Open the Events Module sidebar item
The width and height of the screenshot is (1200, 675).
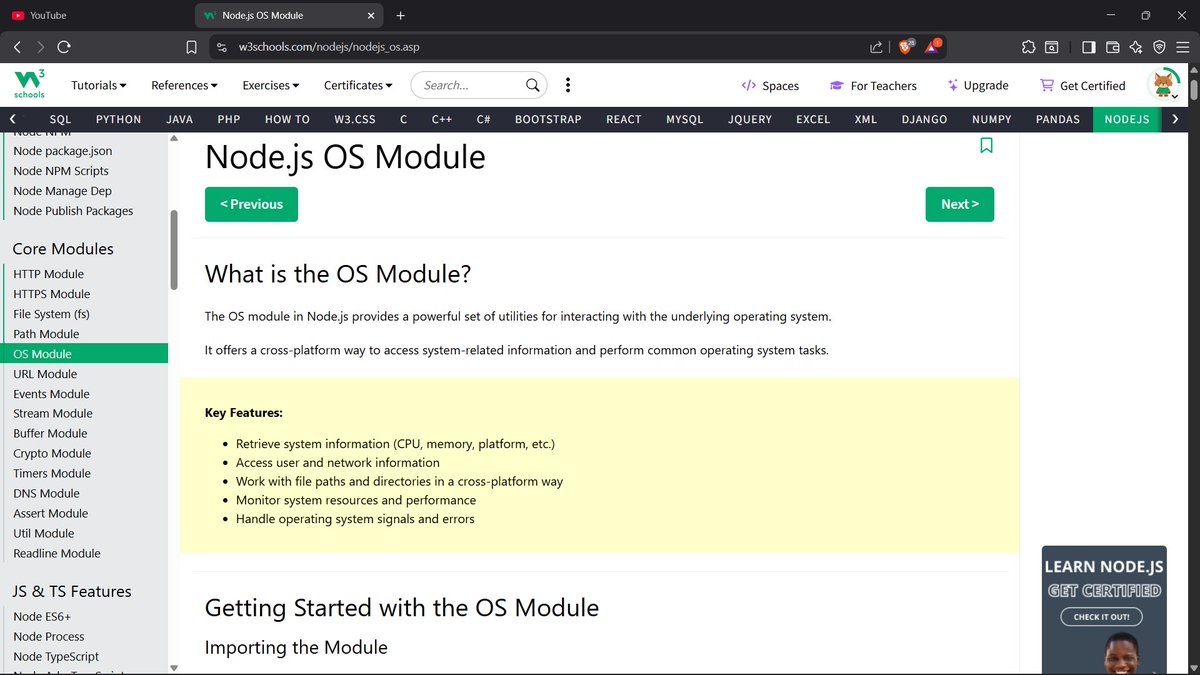(x=51, y=394)
